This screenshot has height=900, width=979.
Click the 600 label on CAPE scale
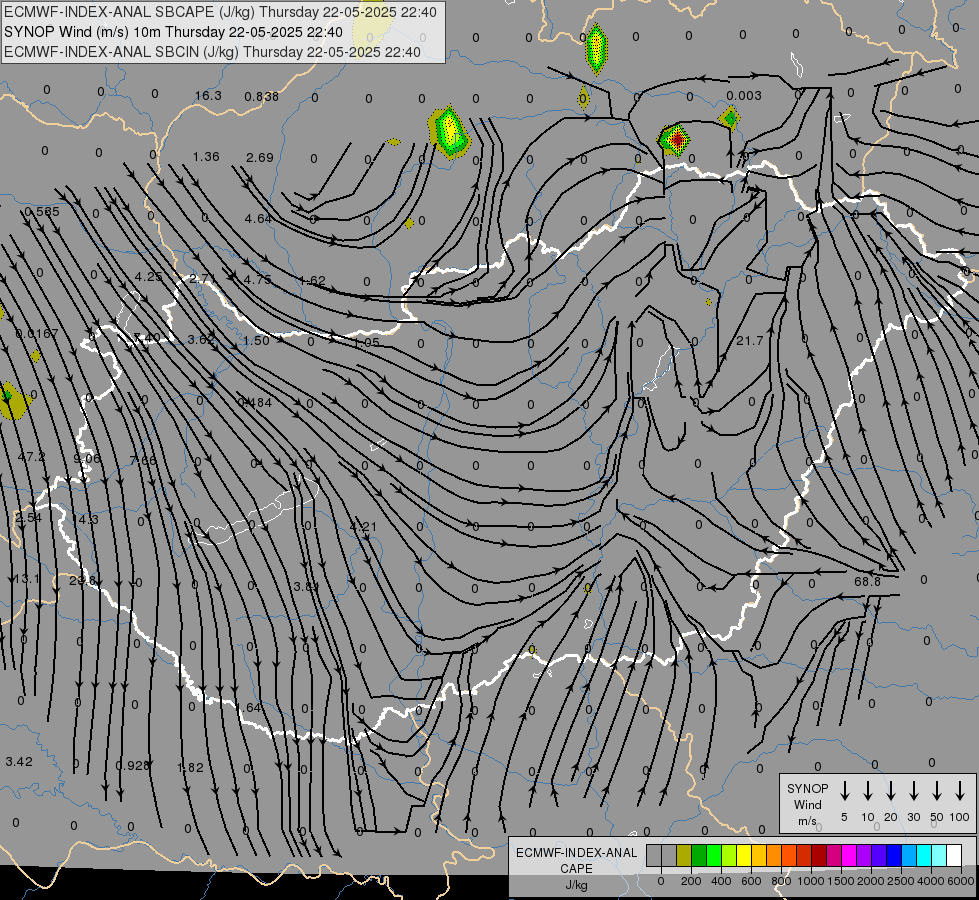(751, 881)
